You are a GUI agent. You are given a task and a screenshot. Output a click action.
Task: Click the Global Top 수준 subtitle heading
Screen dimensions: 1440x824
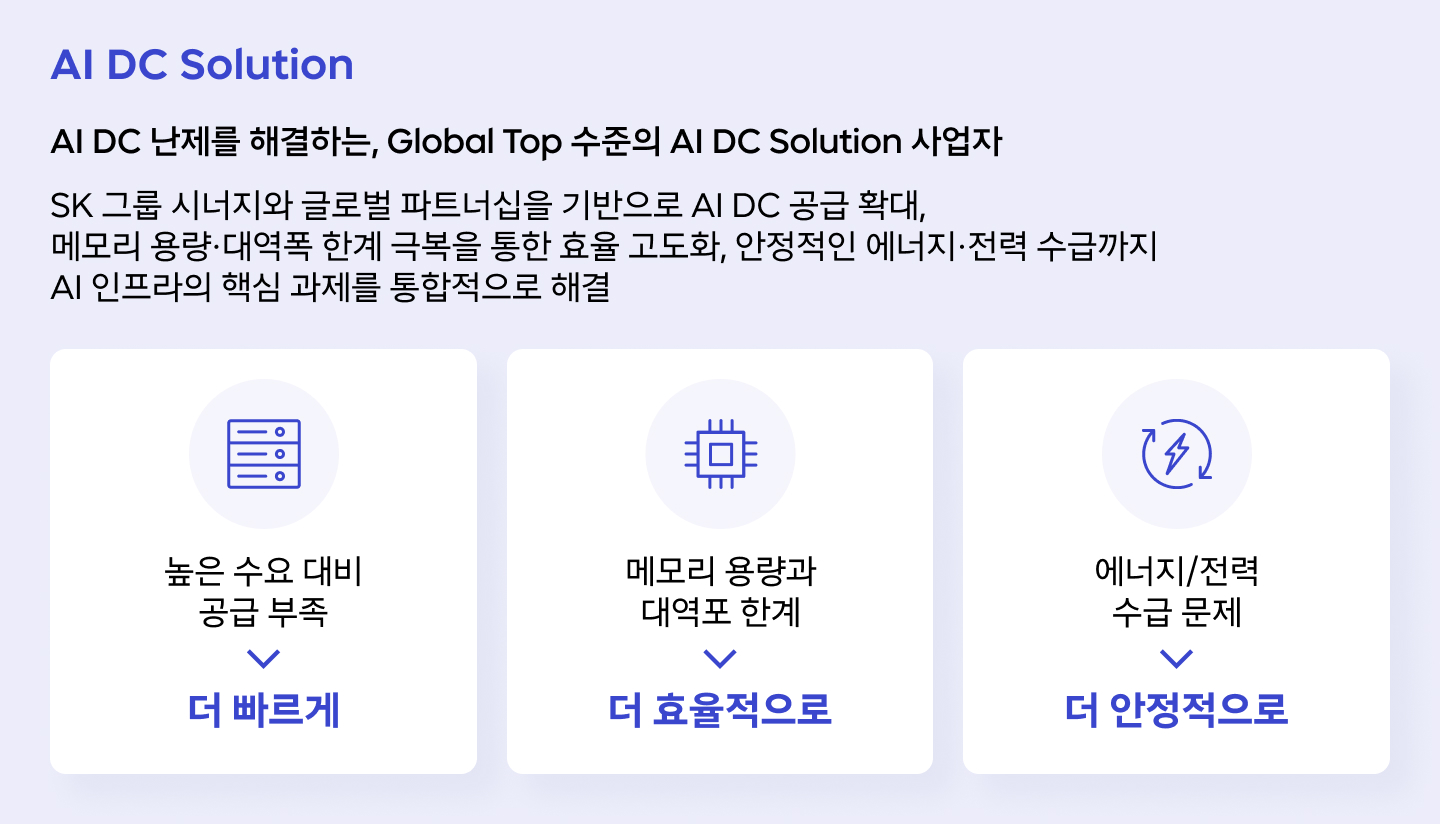tap(526, 142)
